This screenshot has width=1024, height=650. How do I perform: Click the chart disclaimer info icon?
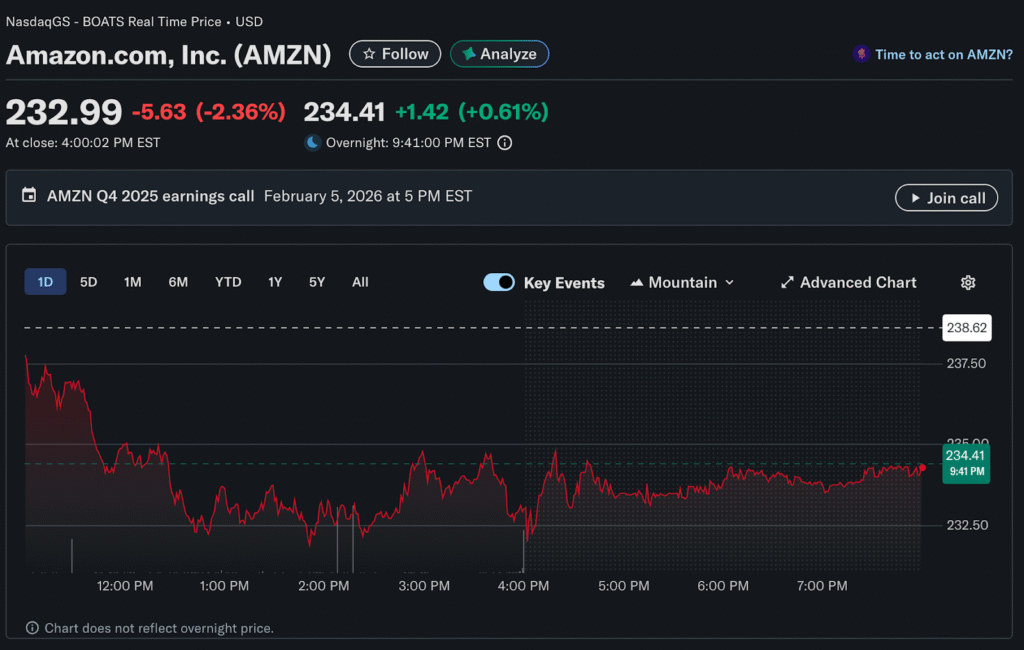tap(32, 628)
